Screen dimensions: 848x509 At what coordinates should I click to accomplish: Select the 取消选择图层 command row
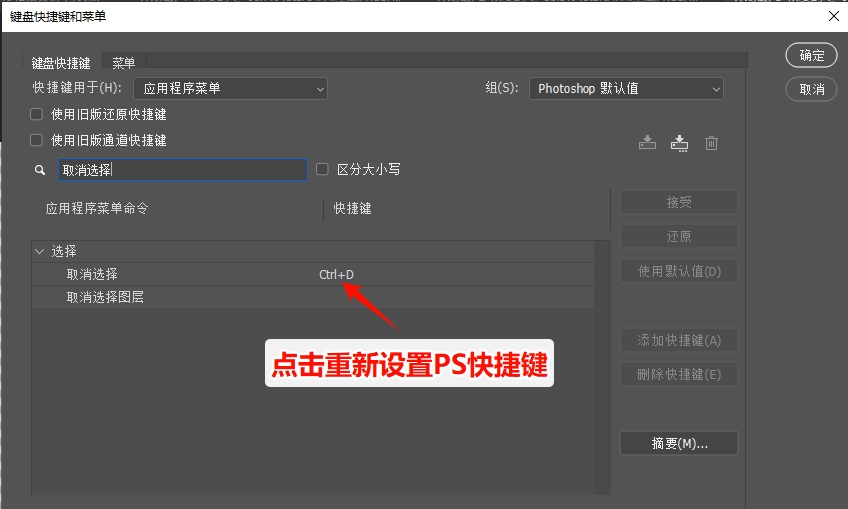click(x=105, y=297)
